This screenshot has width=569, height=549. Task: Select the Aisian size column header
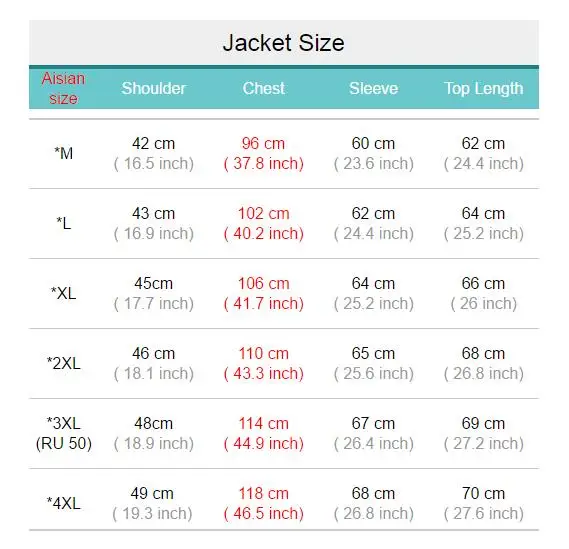(64, 89)
